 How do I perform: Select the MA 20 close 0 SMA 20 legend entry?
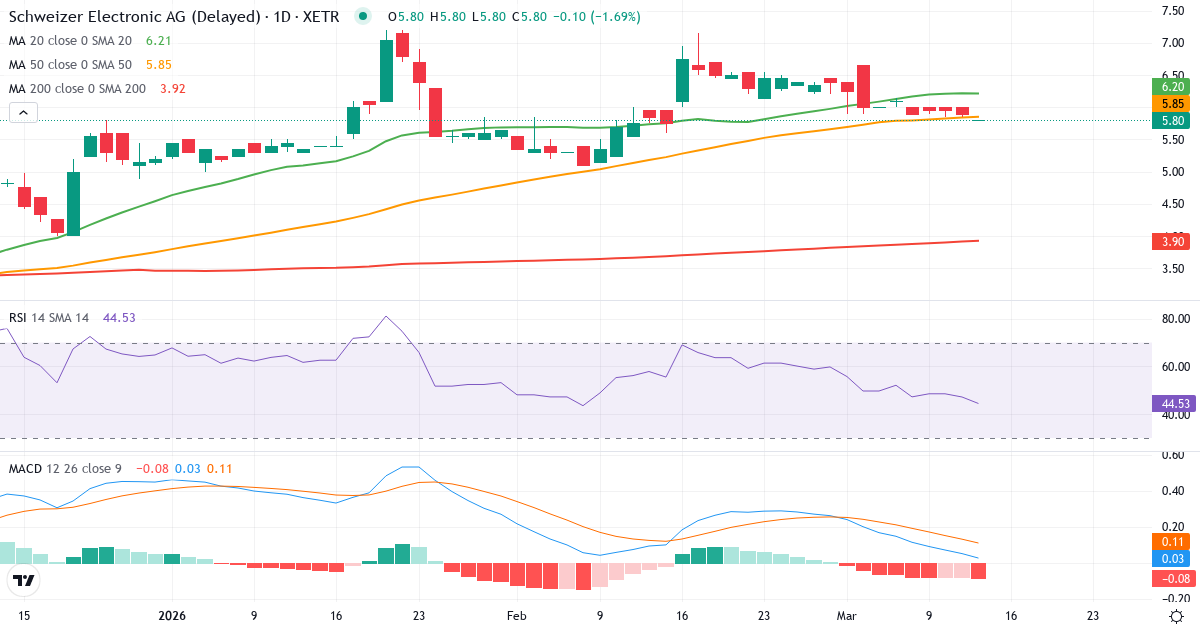click(75, 40)
